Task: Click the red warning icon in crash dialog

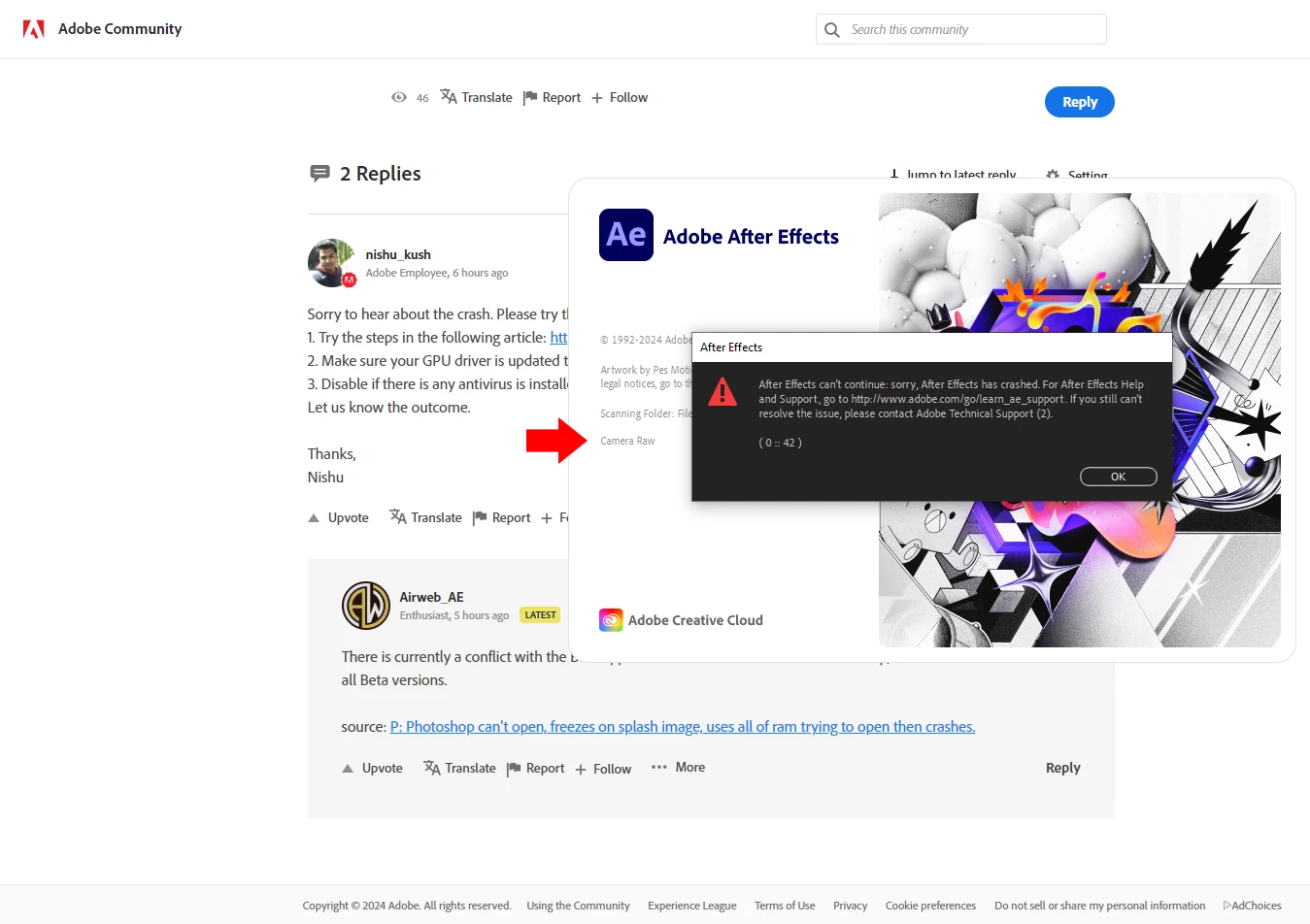Action: (722, 392)
